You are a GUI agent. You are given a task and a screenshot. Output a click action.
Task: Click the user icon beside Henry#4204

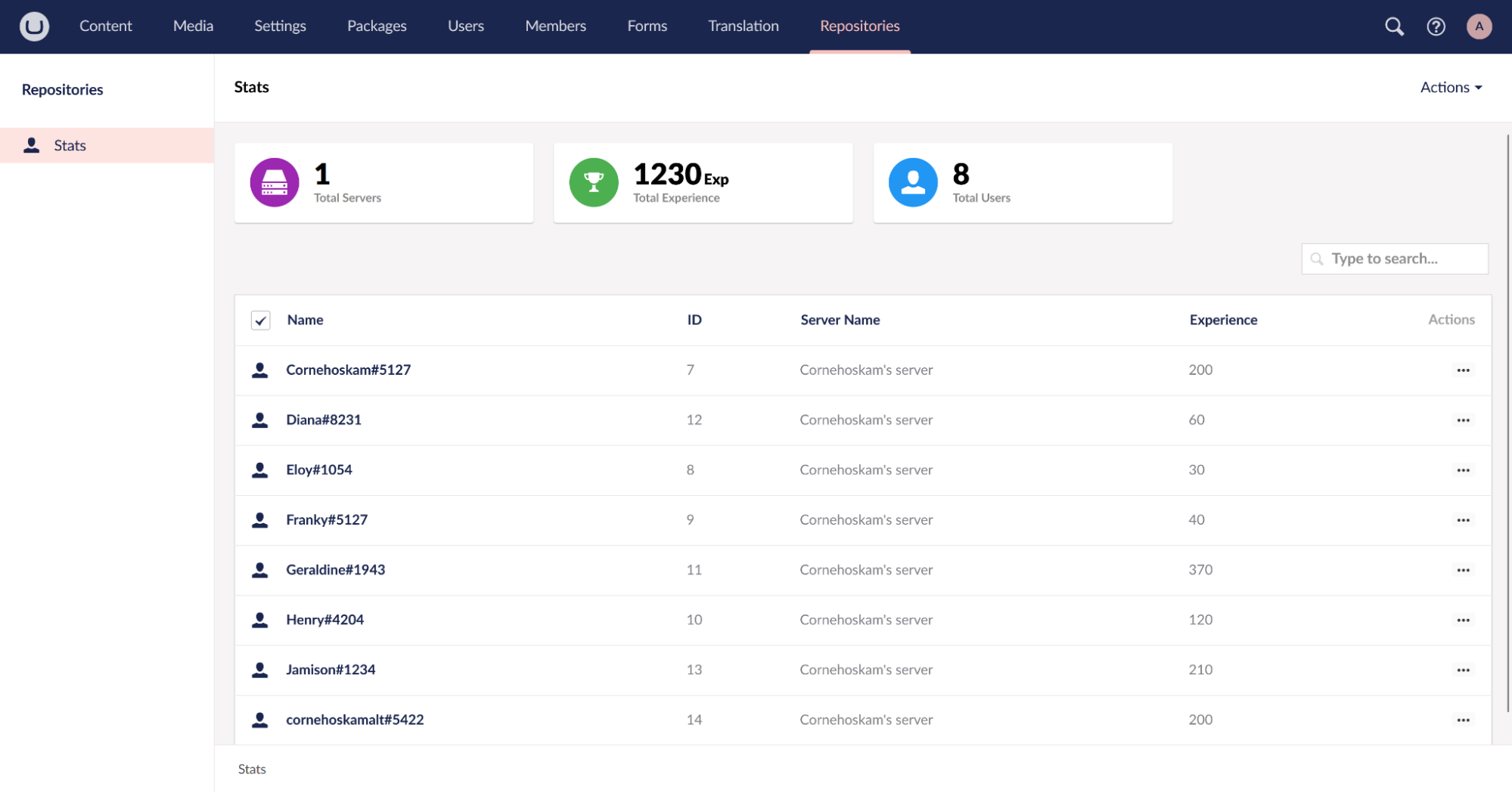259,619
